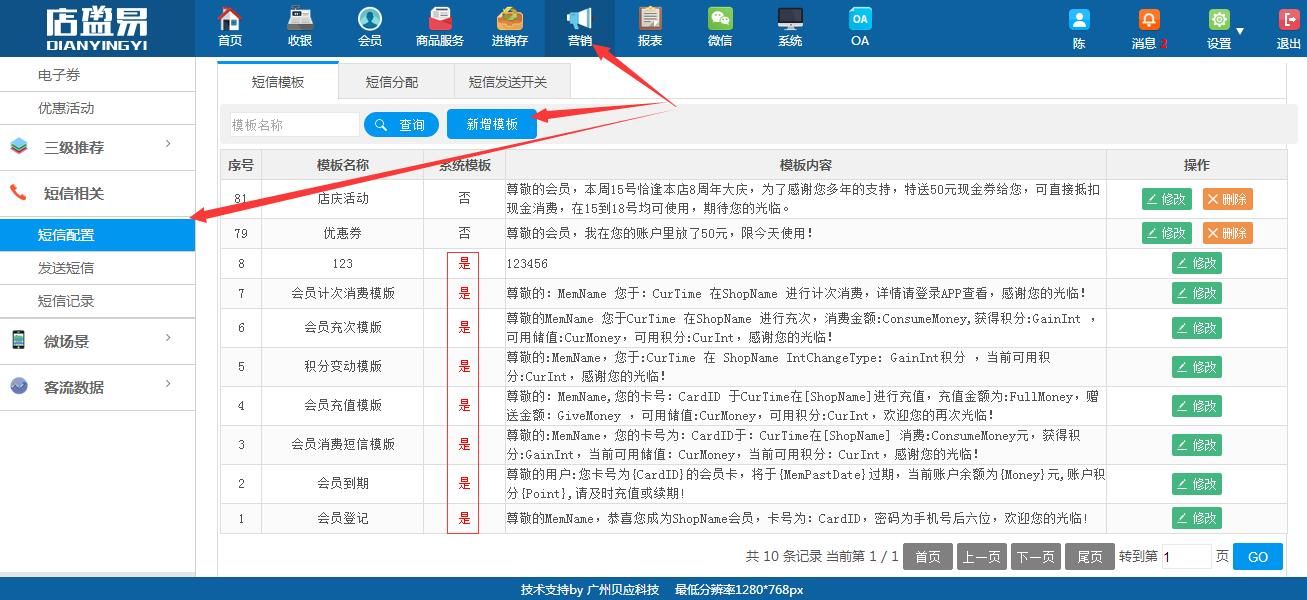Click the 查询 search button
The width and height of the screenshot is (1307, 600).
click(x=401, y=125)
